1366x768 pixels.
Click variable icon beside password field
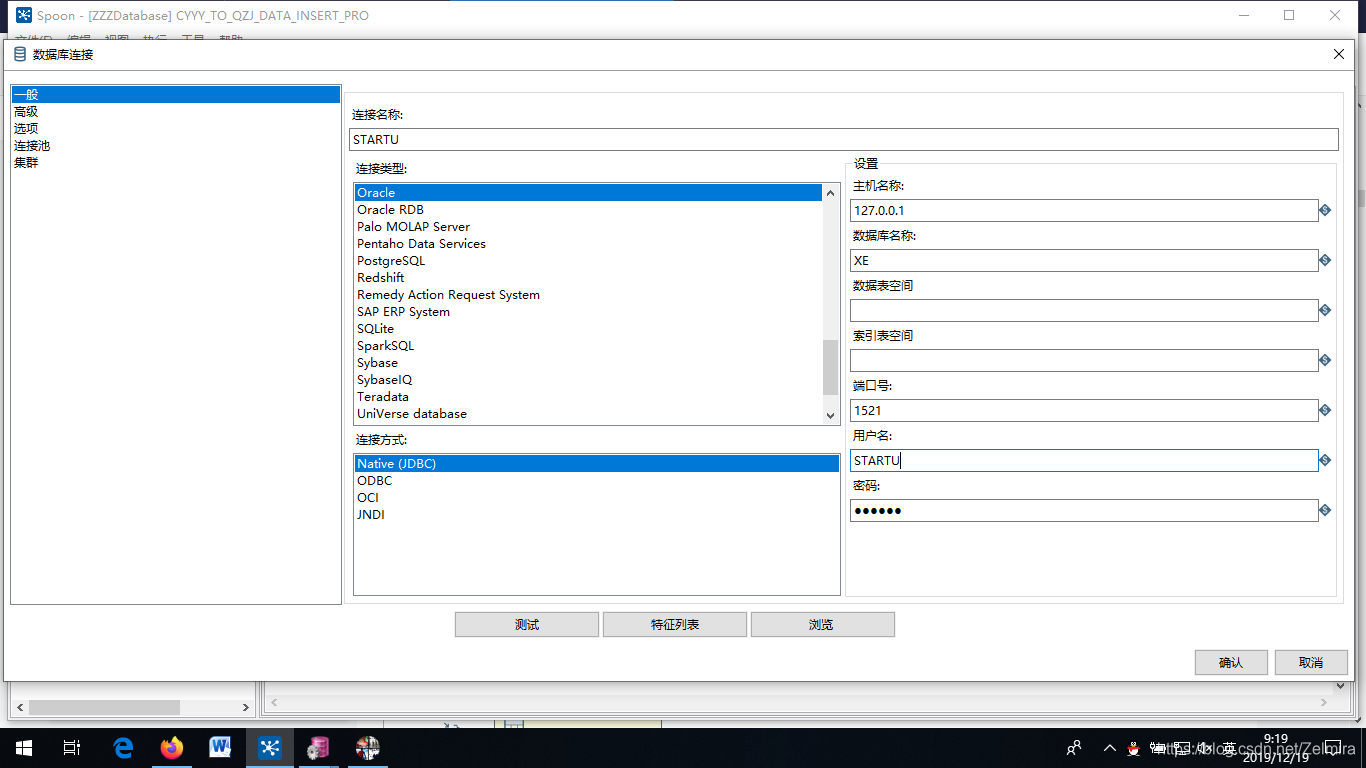pyautogui.click(x=1325, y=510)
